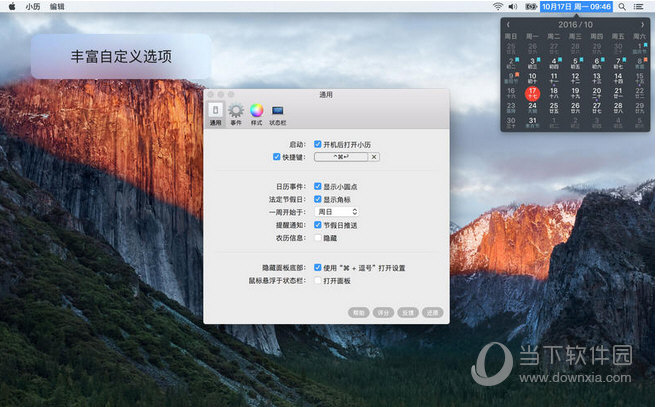Open the 样式 color wheel style tab

point(256,114)
